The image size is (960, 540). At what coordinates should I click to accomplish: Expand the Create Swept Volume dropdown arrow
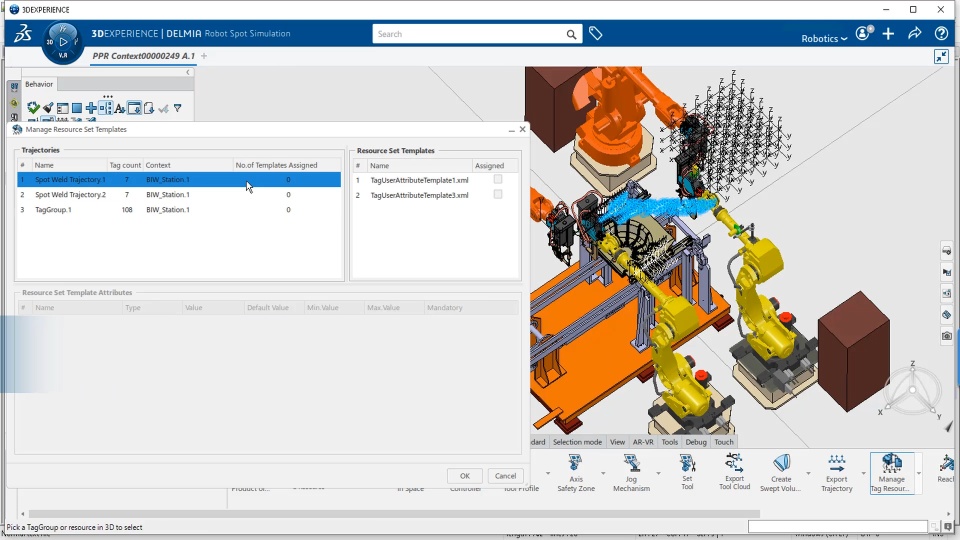pos(808,473)
